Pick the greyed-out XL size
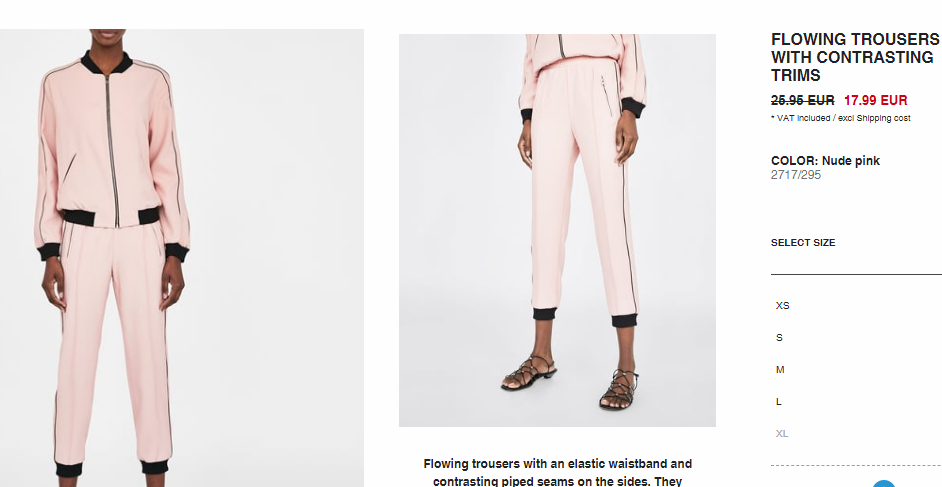 pos(782,433)
